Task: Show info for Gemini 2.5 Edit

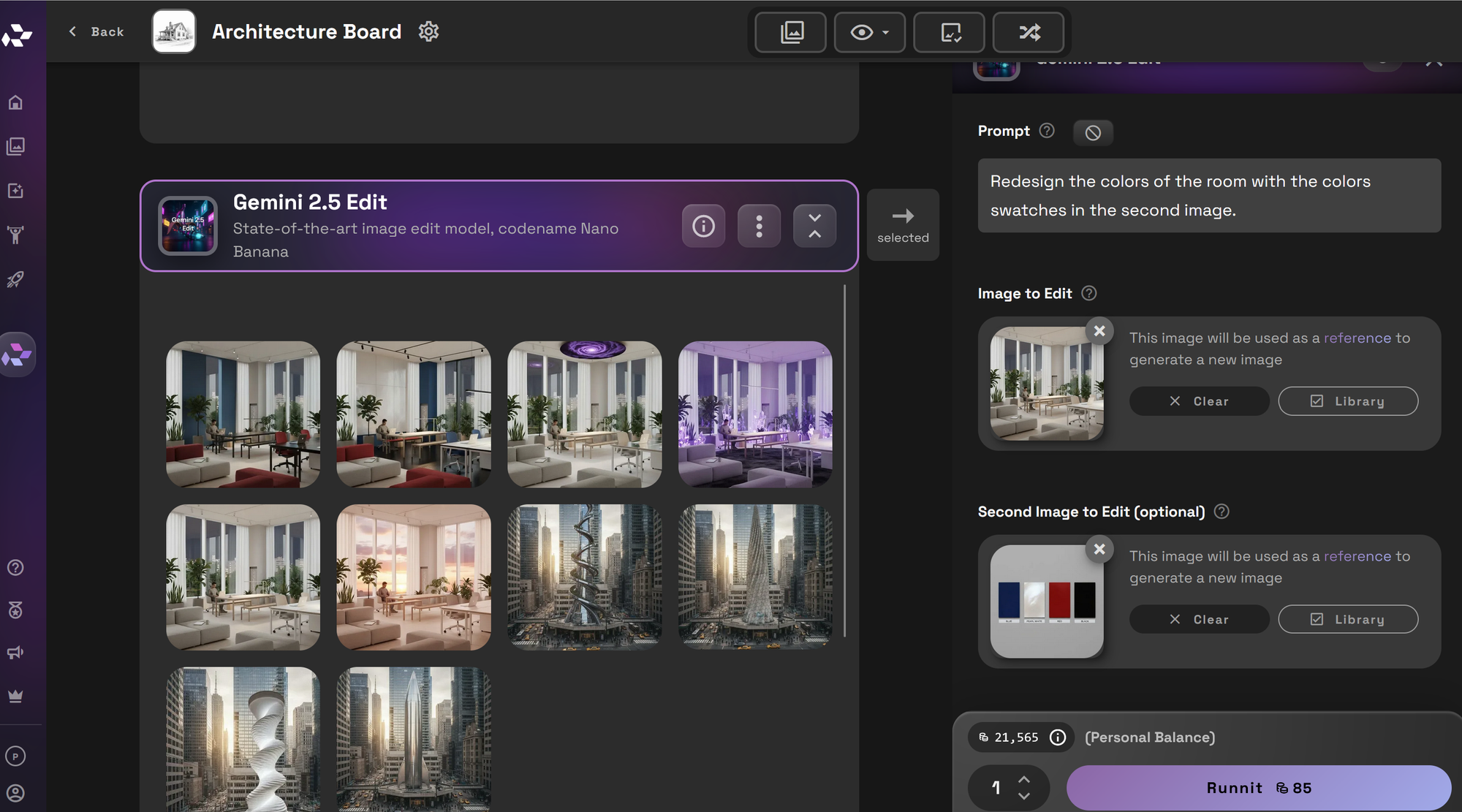Action: [703, 226]
